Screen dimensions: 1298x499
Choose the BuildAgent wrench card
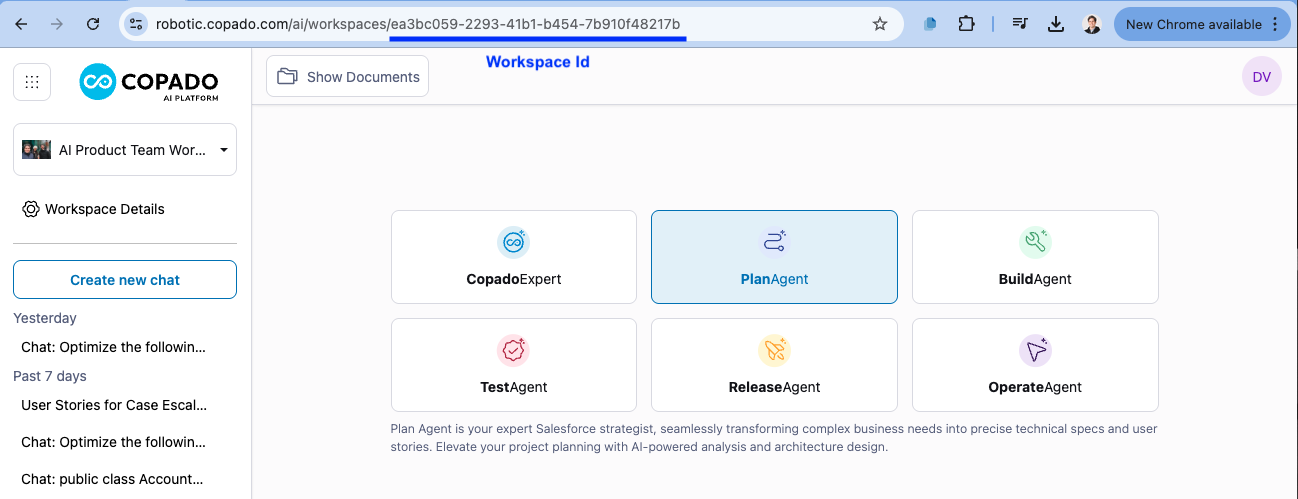pos(1034,257)
